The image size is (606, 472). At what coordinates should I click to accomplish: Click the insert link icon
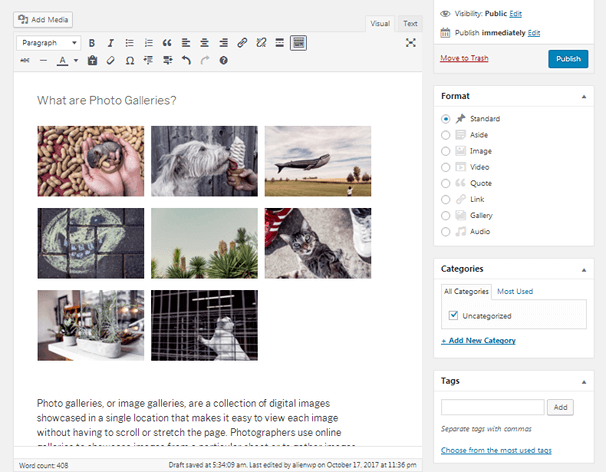[x=242, y=43]
